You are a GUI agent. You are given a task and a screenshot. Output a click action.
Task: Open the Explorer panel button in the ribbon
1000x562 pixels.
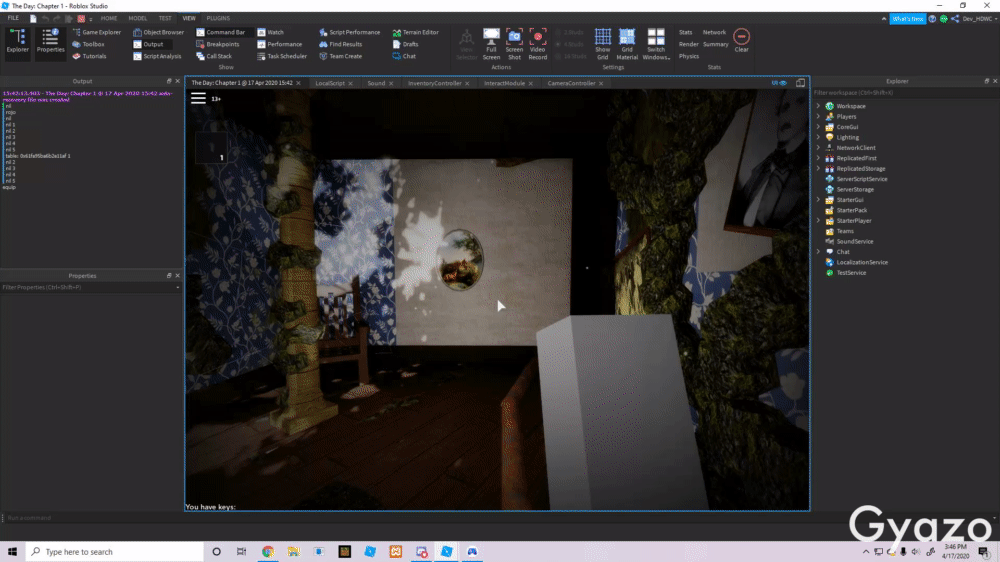click(17, 42)
